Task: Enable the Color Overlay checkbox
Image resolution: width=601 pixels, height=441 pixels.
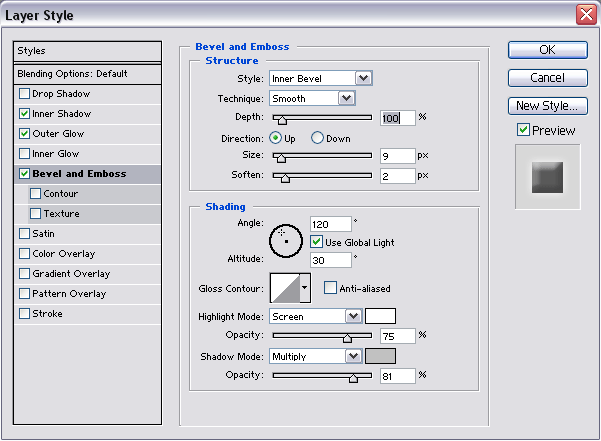Action: click(24, 253)
